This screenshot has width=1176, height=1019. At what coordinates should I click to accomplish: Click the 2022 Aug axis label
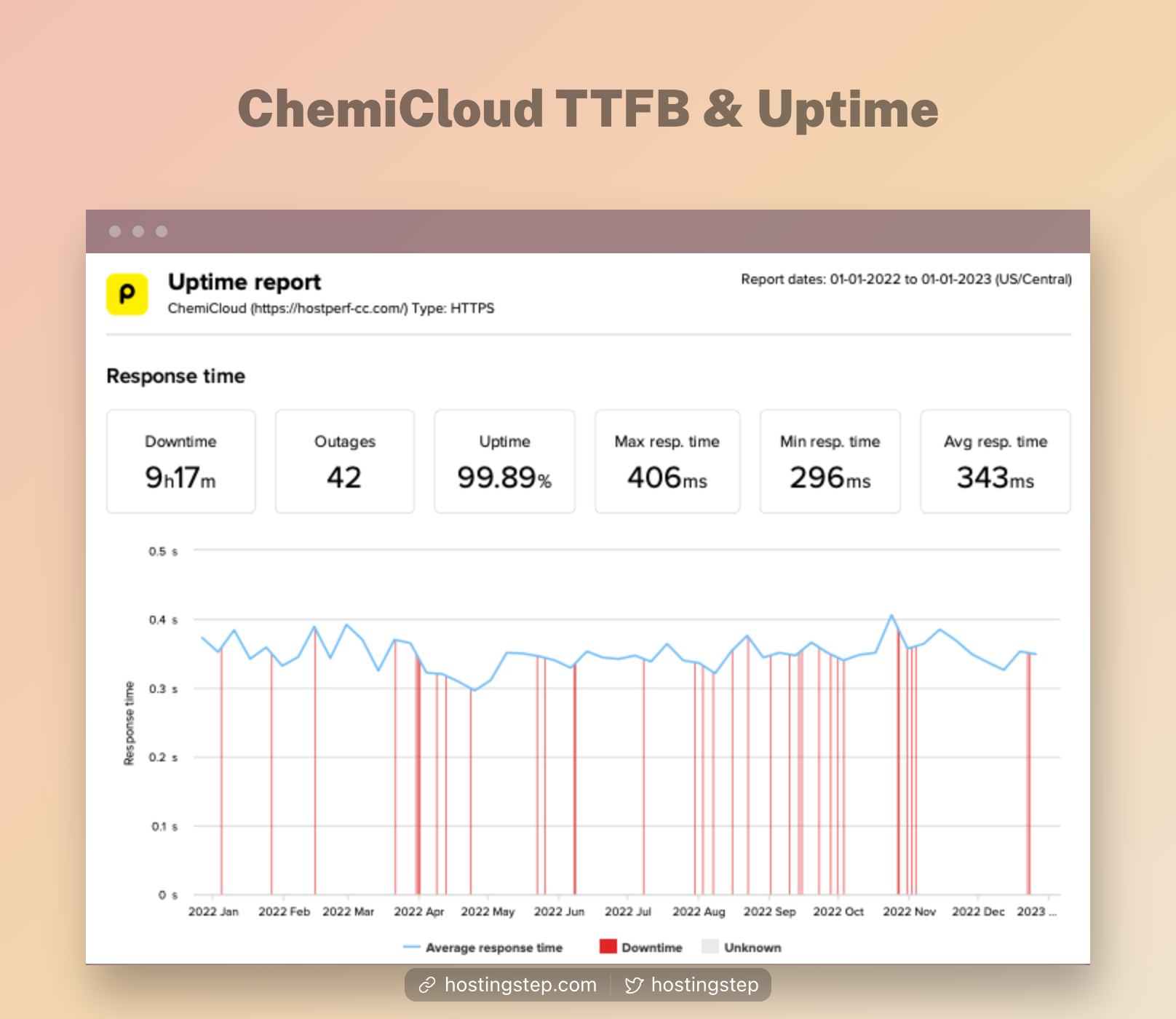699,911
